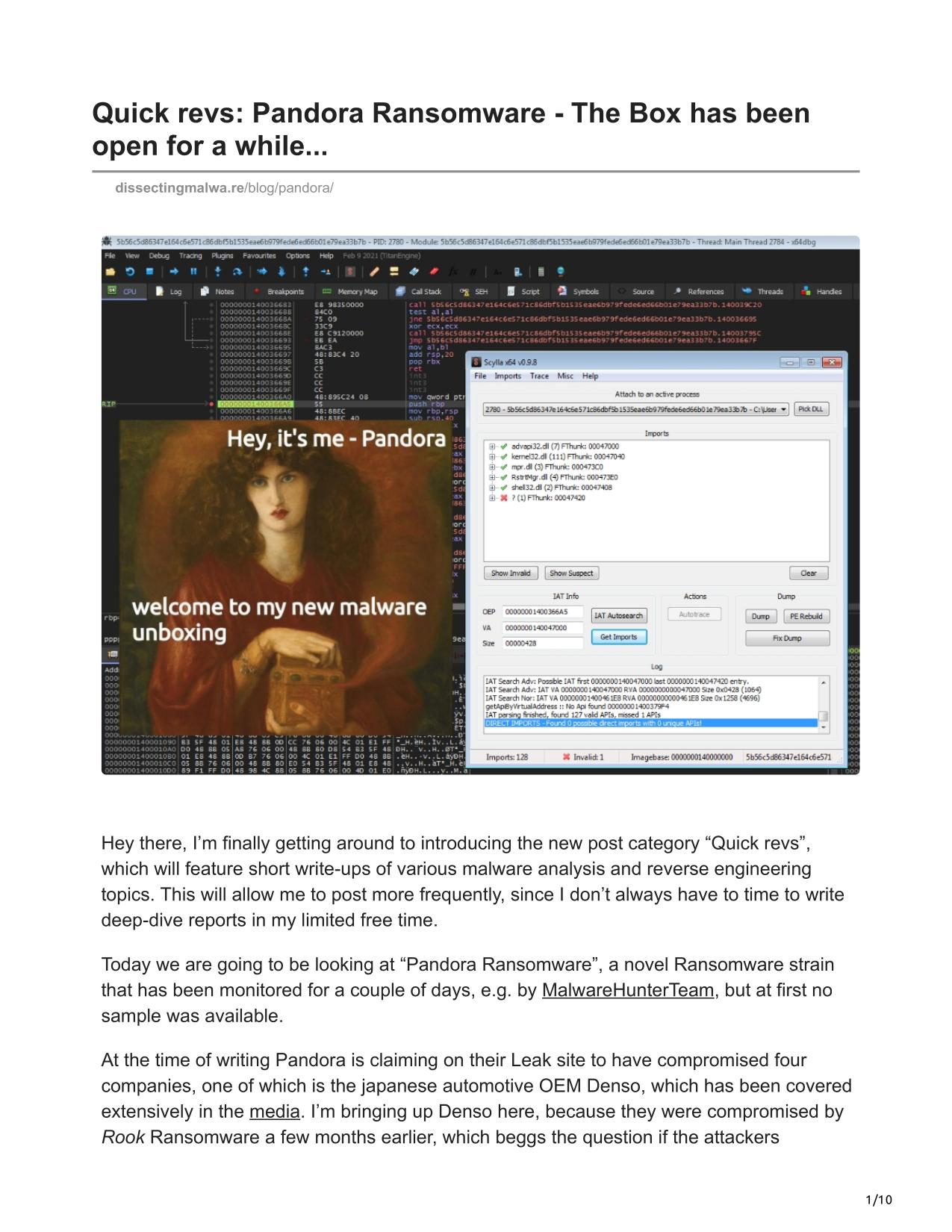The width and height of the screenshot is (952, 1232).
Task: Open the Scylla active process dropdown
Action: (x=635, y=409)
